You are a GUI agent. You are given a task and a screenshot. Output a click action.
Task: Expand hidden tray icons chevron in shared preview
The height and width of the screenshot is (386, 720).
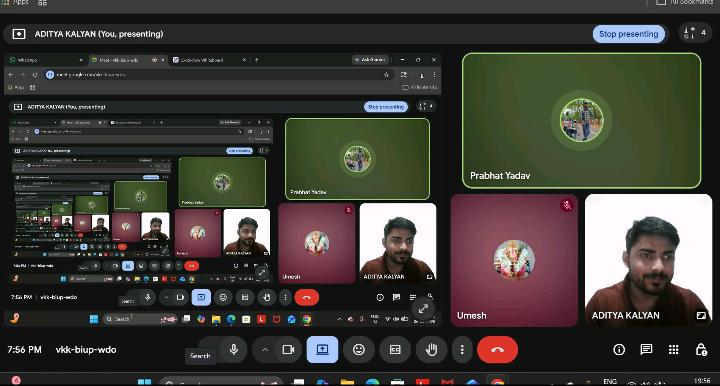340,319
